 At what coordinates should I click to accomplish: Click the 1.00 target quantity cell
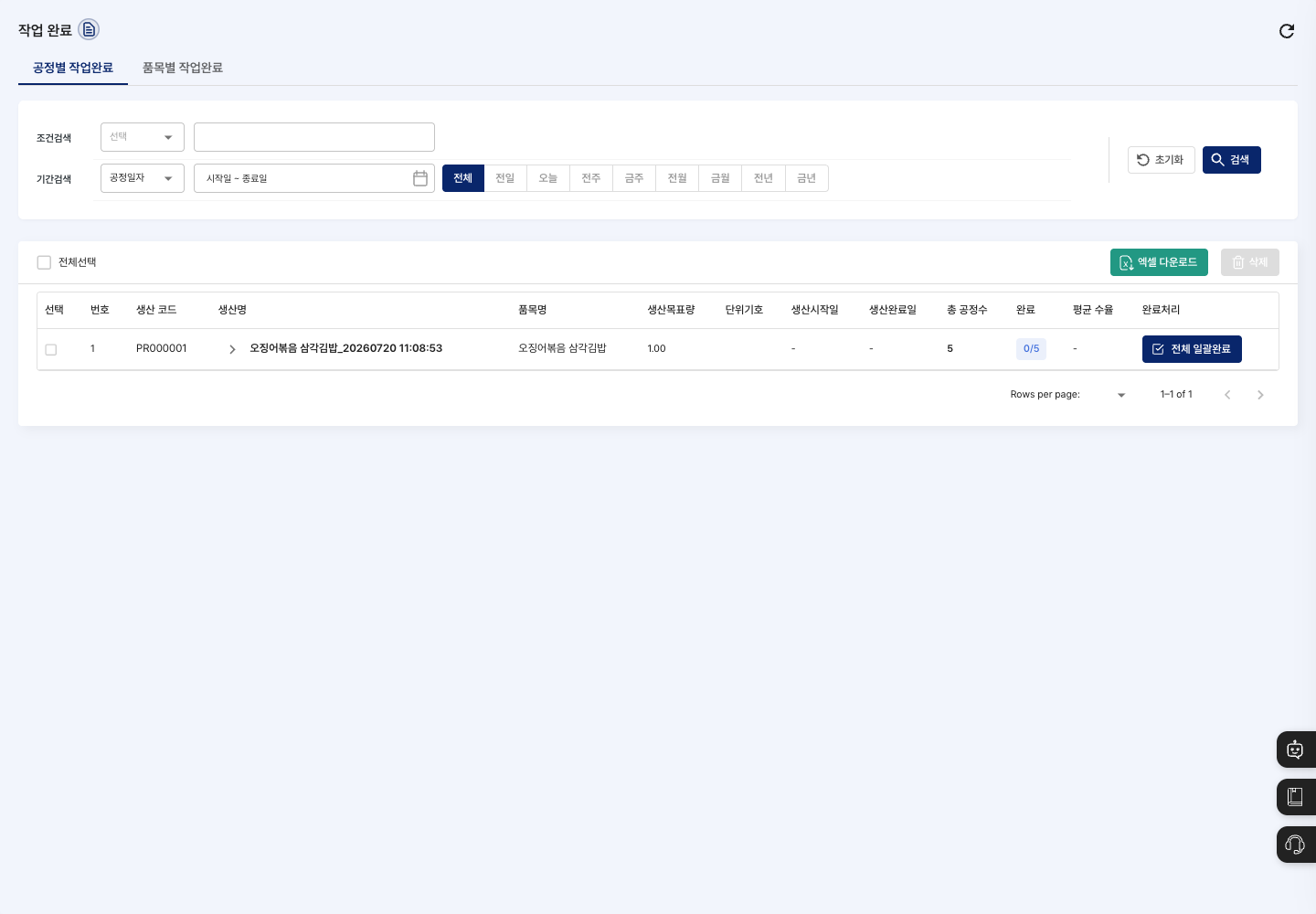tap(657, 349)
